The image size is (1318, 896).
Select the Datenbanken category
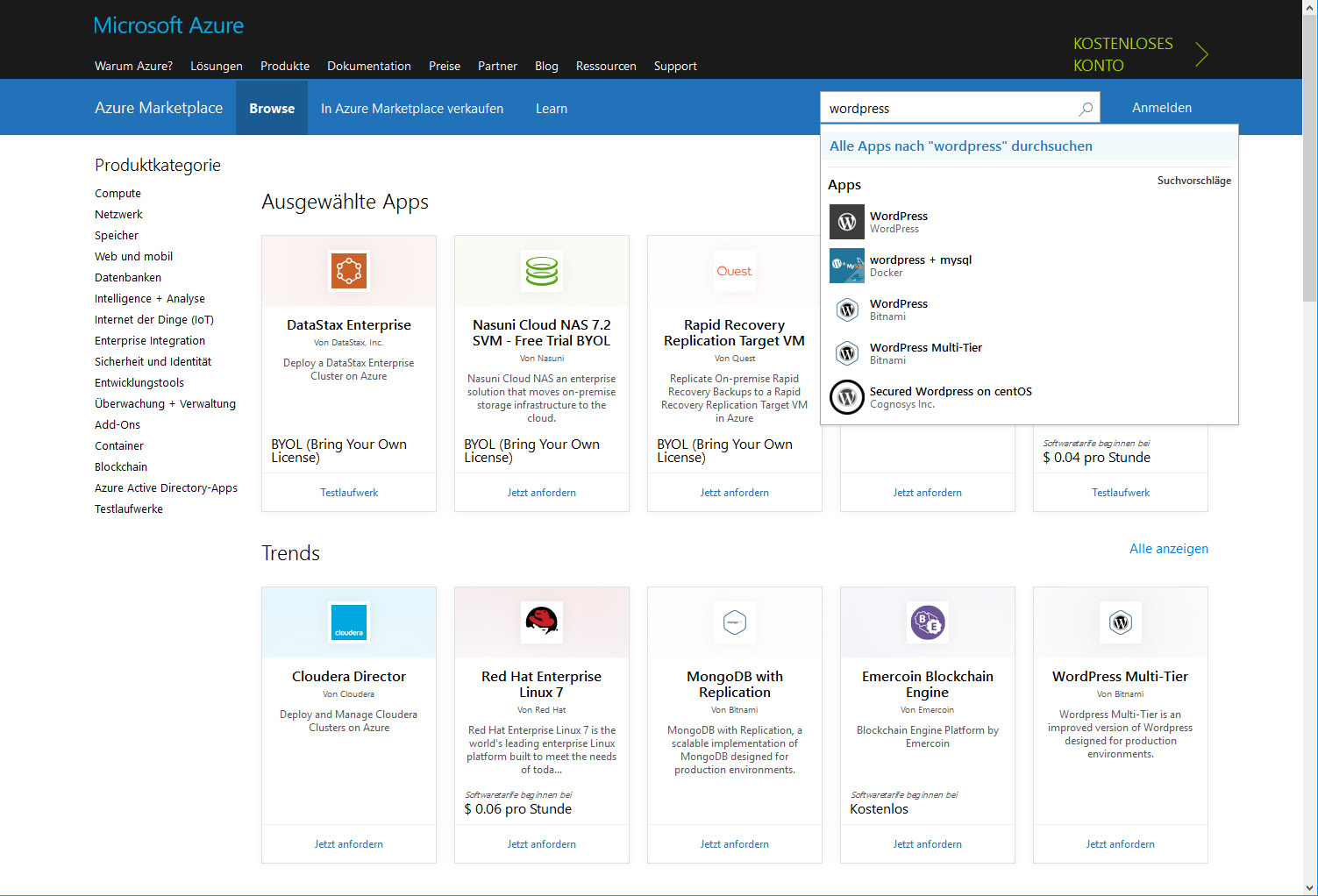(x=128, y=278)
